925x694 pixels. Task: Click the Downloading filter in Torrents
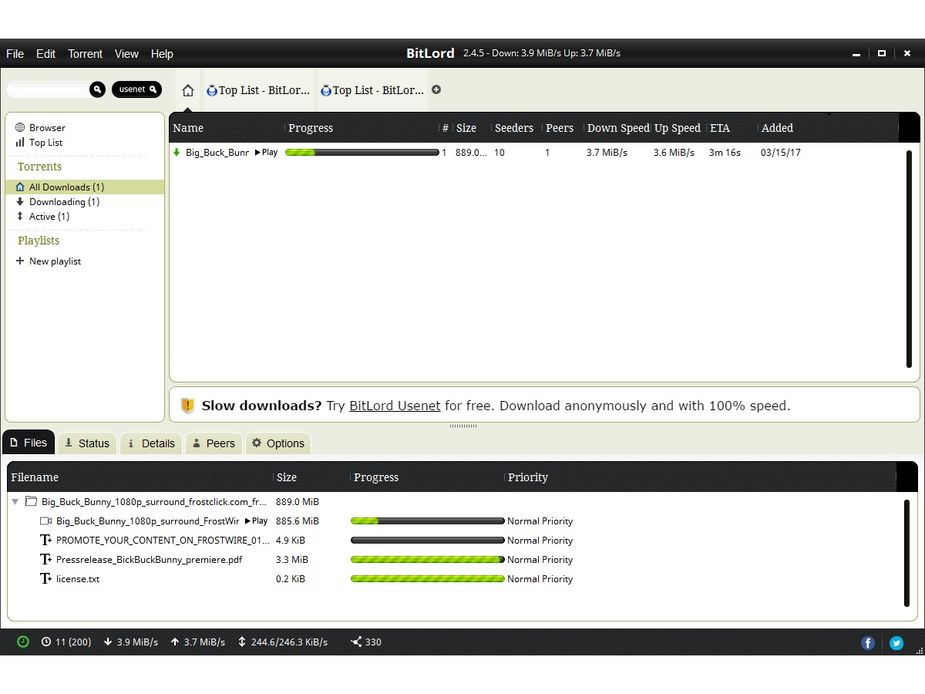(x=66, y=201)
